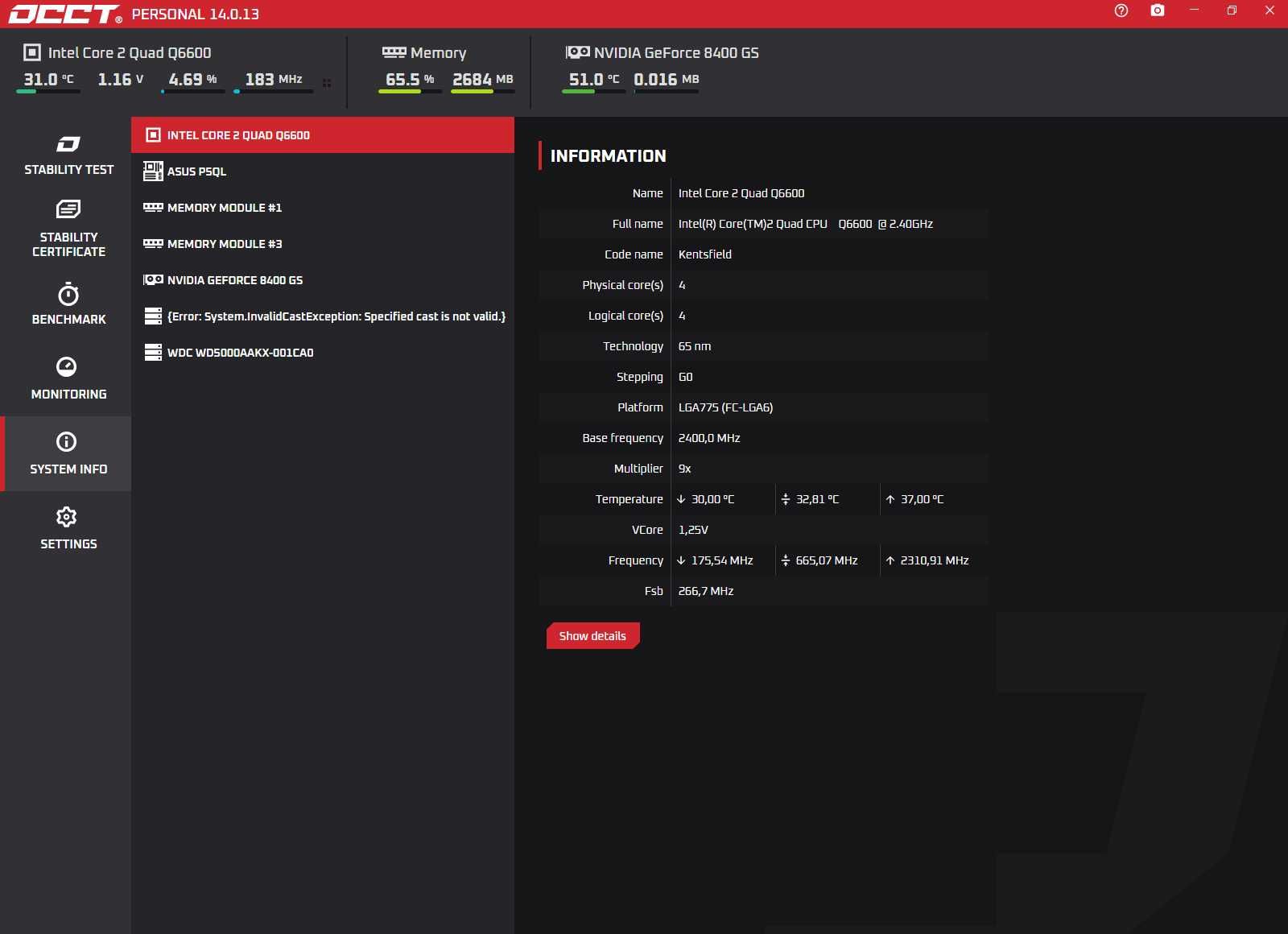Click the RAM icon next to Memory Module #1

point(153,207)
